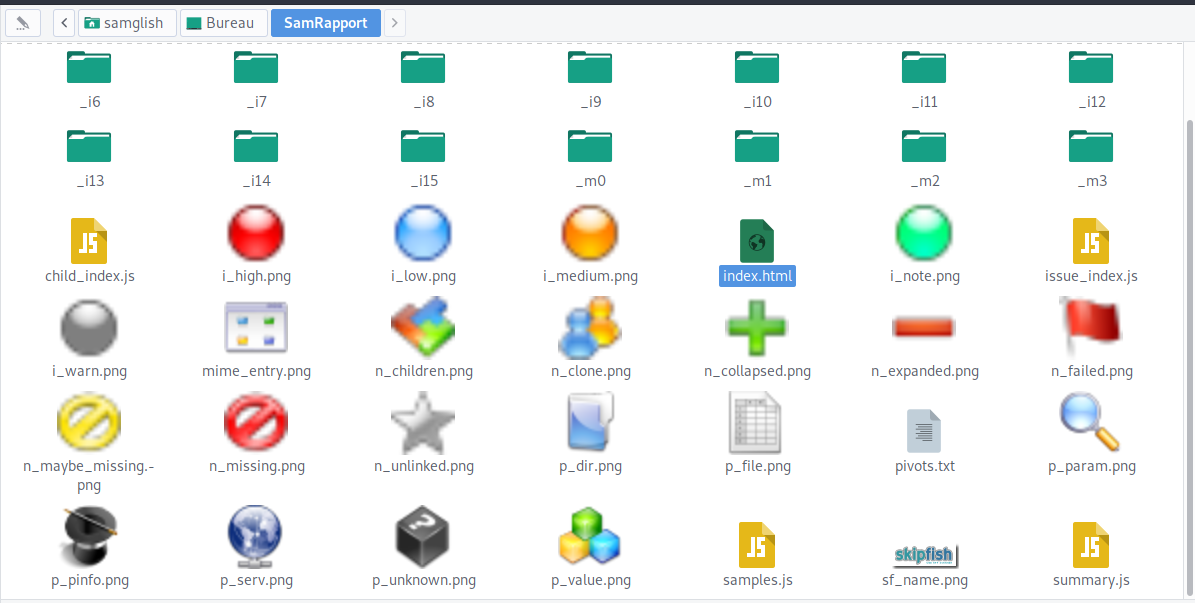Select the p_file.png spreadsheet thumbnail

757,423
